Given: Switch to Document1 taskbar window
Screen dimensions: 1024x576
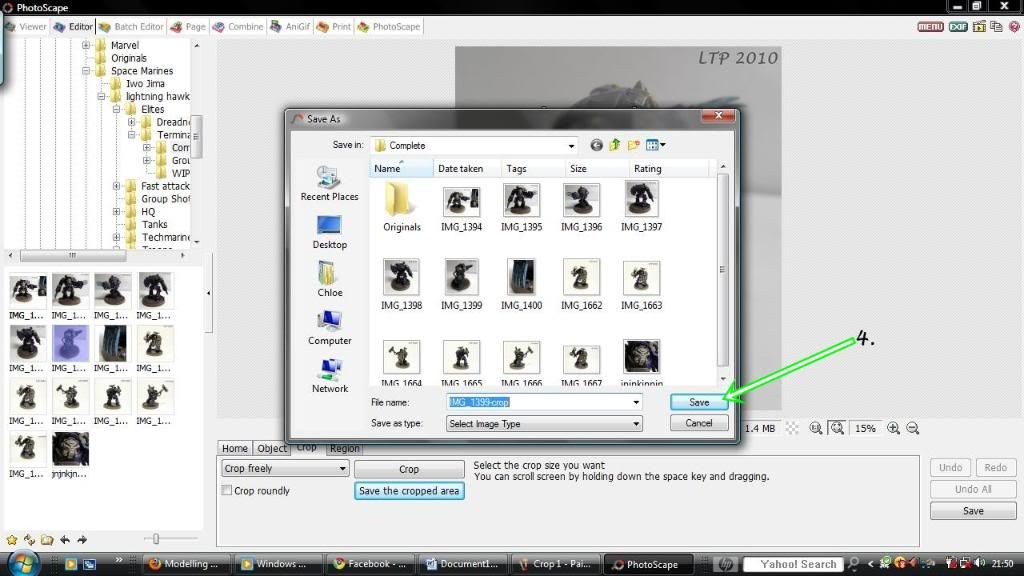Looking at the screenshot, I should pos(462,564).
